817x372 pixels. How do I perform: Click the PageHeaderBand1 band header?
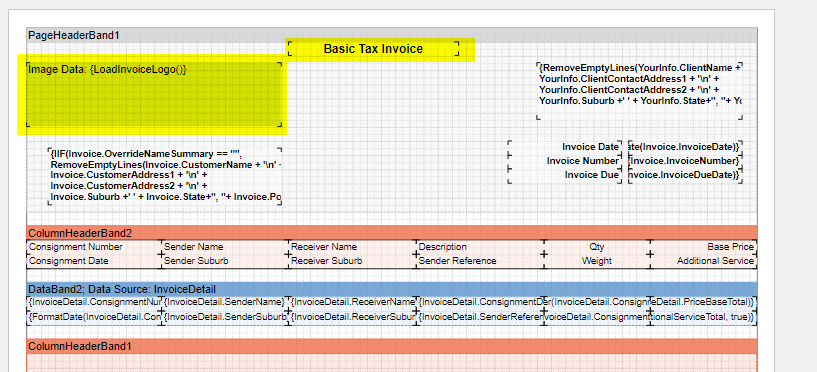pyautogui.click(x=391, y=35)
